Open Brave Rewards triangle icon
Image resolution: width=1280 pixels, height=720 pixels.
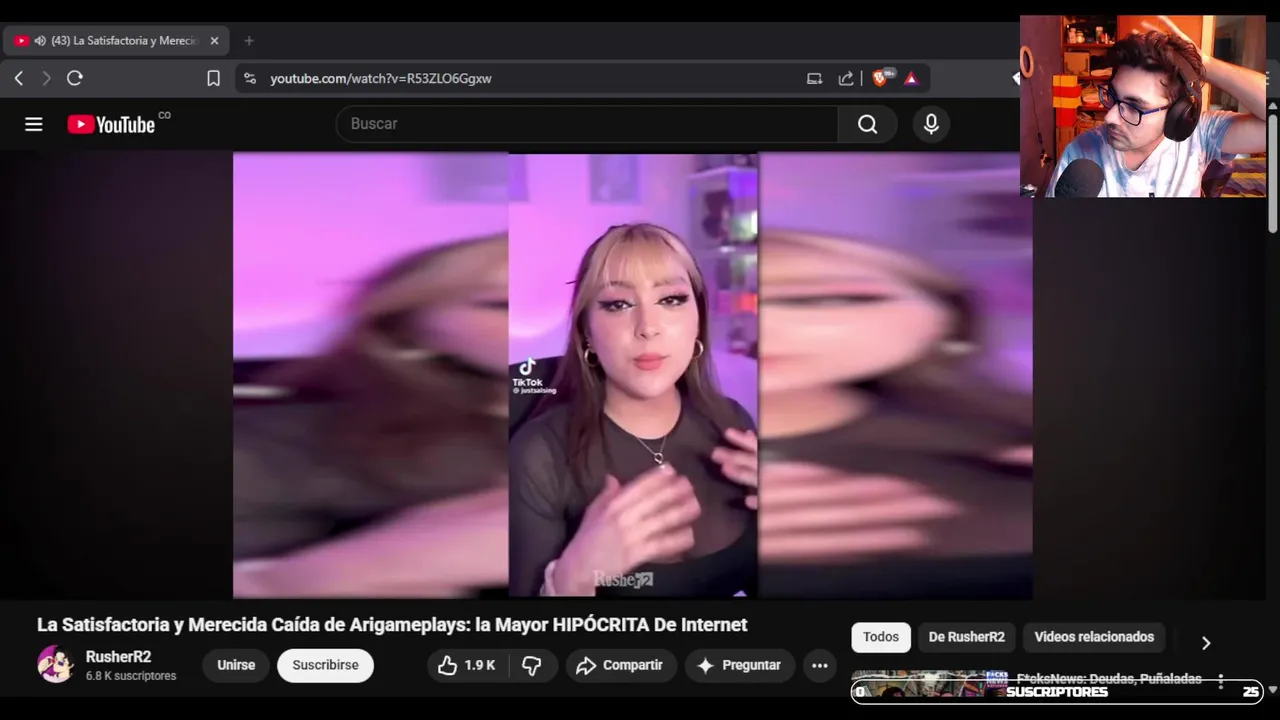[911, 78]
